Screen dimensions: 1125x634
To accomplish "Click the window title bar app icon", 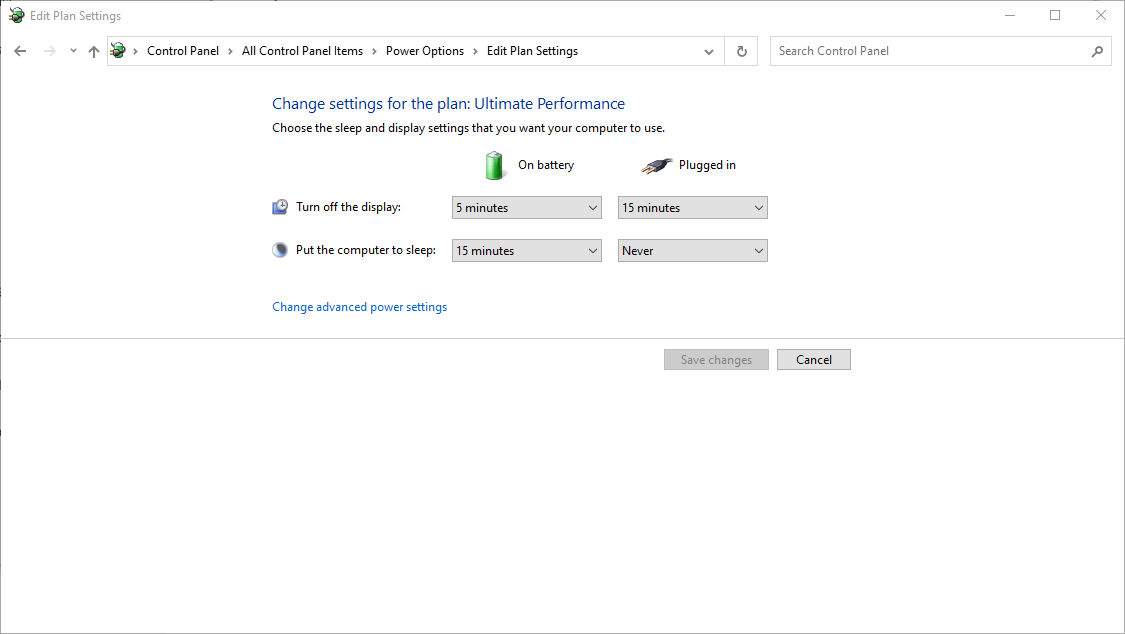I will pos(16,15).
